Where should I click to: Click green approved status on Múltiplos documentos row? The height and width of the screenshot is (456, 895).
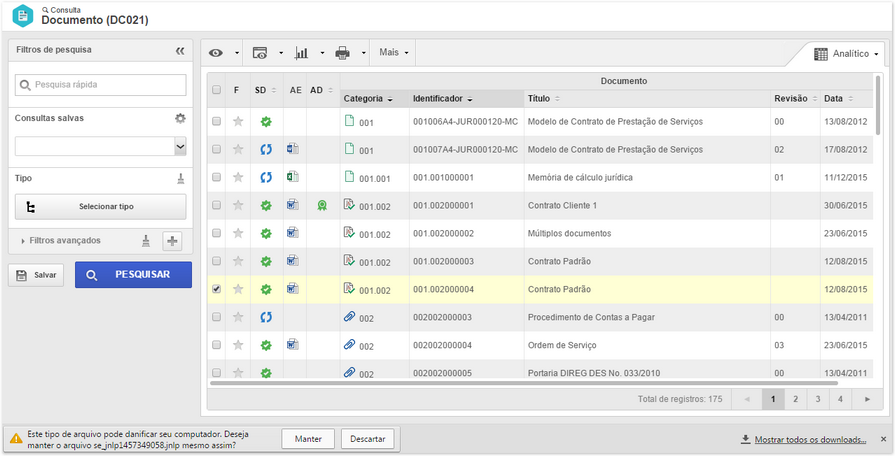point(266,233)
